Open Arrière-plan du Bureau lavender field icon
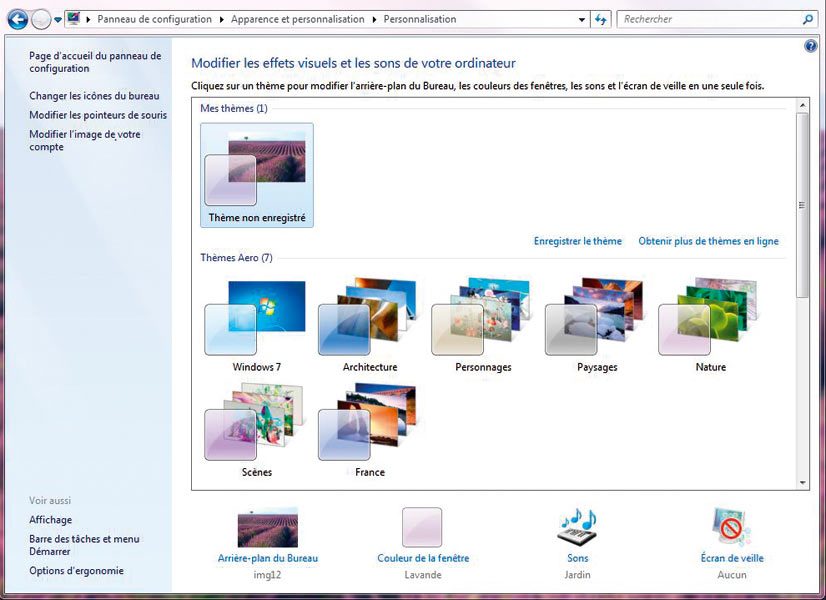This screenshot has height=600, width=826. (268, 528)
